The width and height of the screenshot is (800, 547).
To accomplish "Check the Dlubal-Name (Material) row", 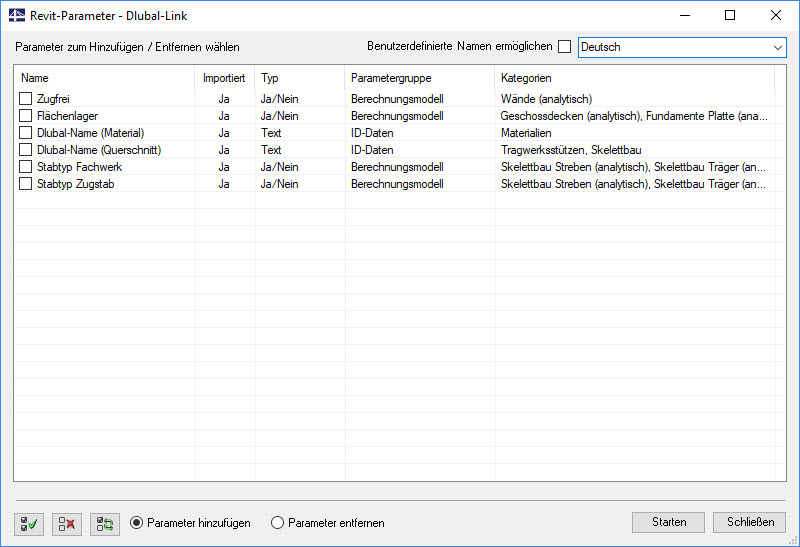I will pos(26,133).
